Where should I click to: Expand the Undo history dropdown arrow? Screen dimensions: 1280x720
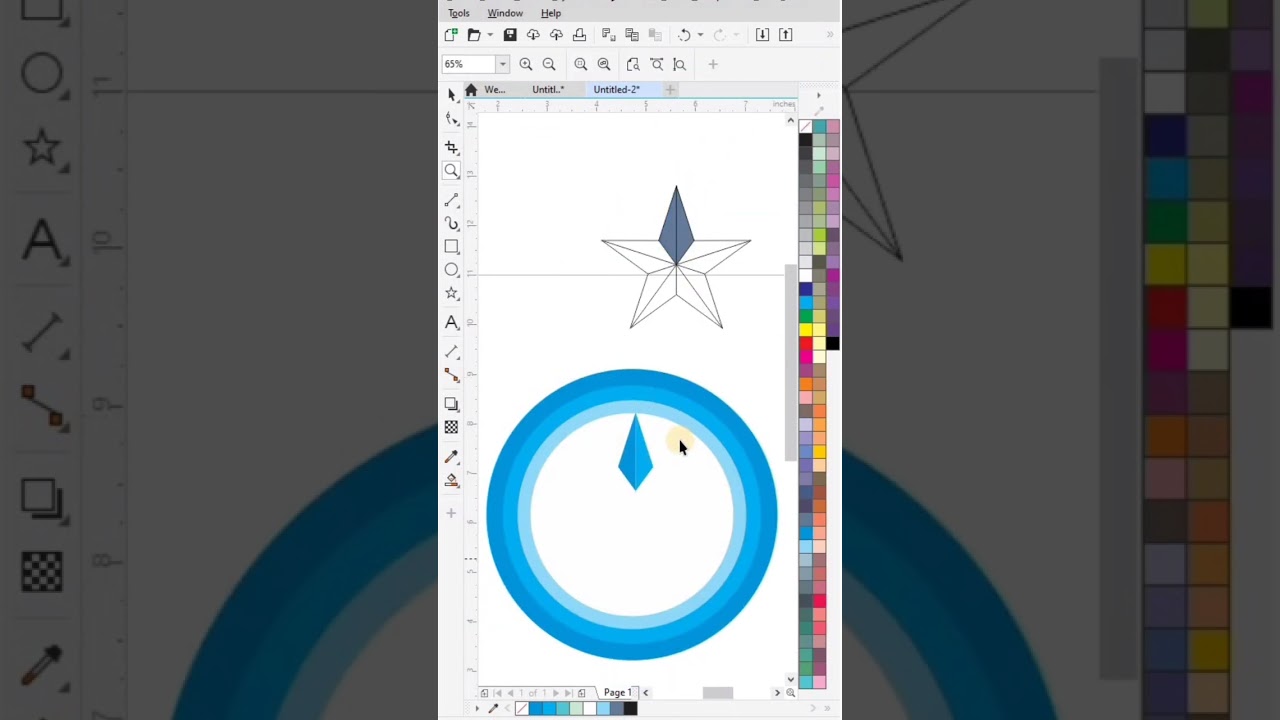700,35
